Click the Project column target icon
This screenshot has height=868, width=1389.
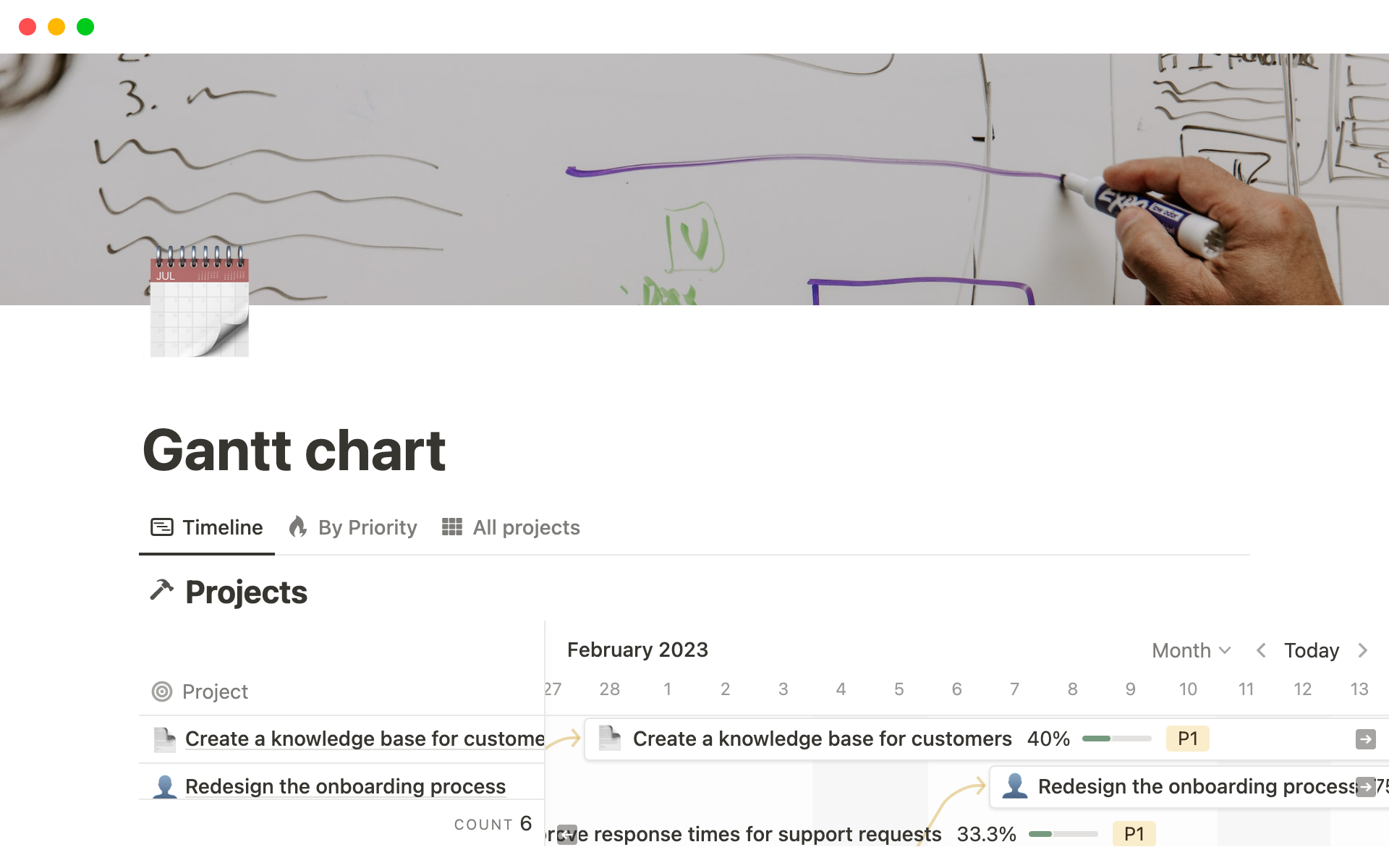pyautogui.click(x=162, y=691)
